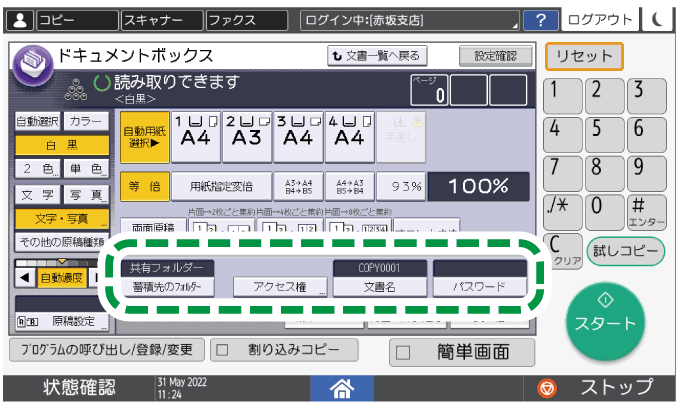Viewport: 679px width, 404px height.
Task: Tap the green スタート button
Action: (605, 321)
